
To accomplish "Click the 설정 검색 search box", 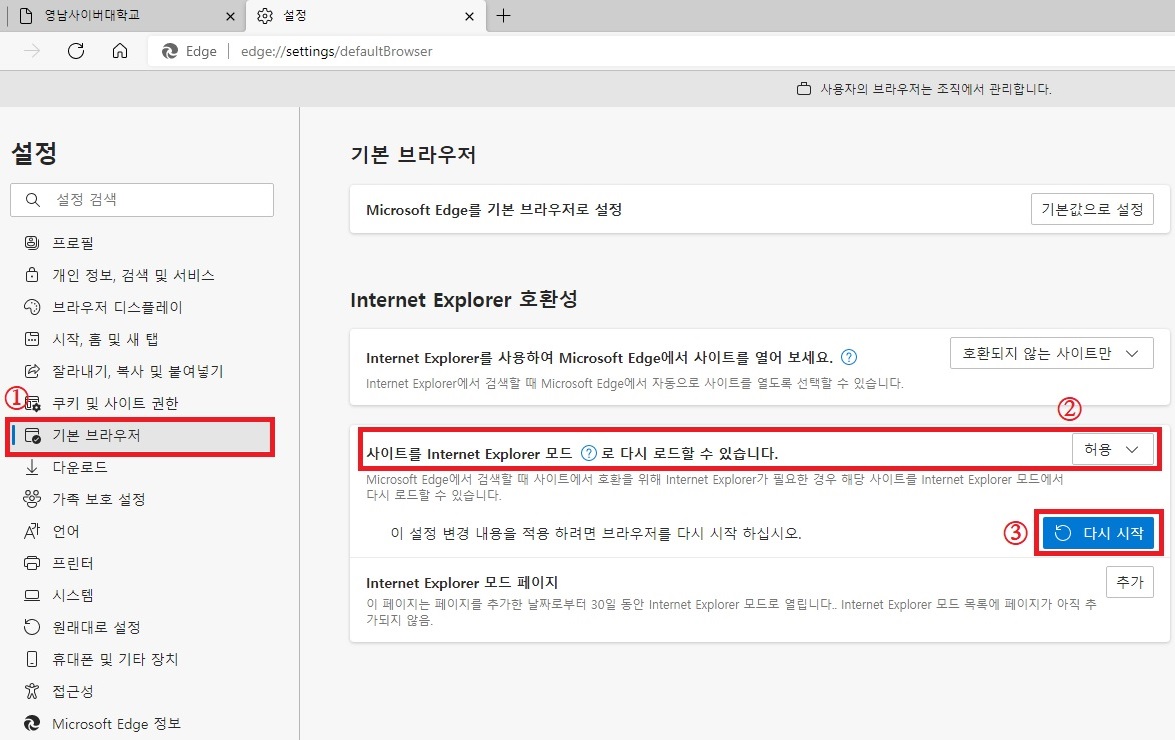I will 142,200.
